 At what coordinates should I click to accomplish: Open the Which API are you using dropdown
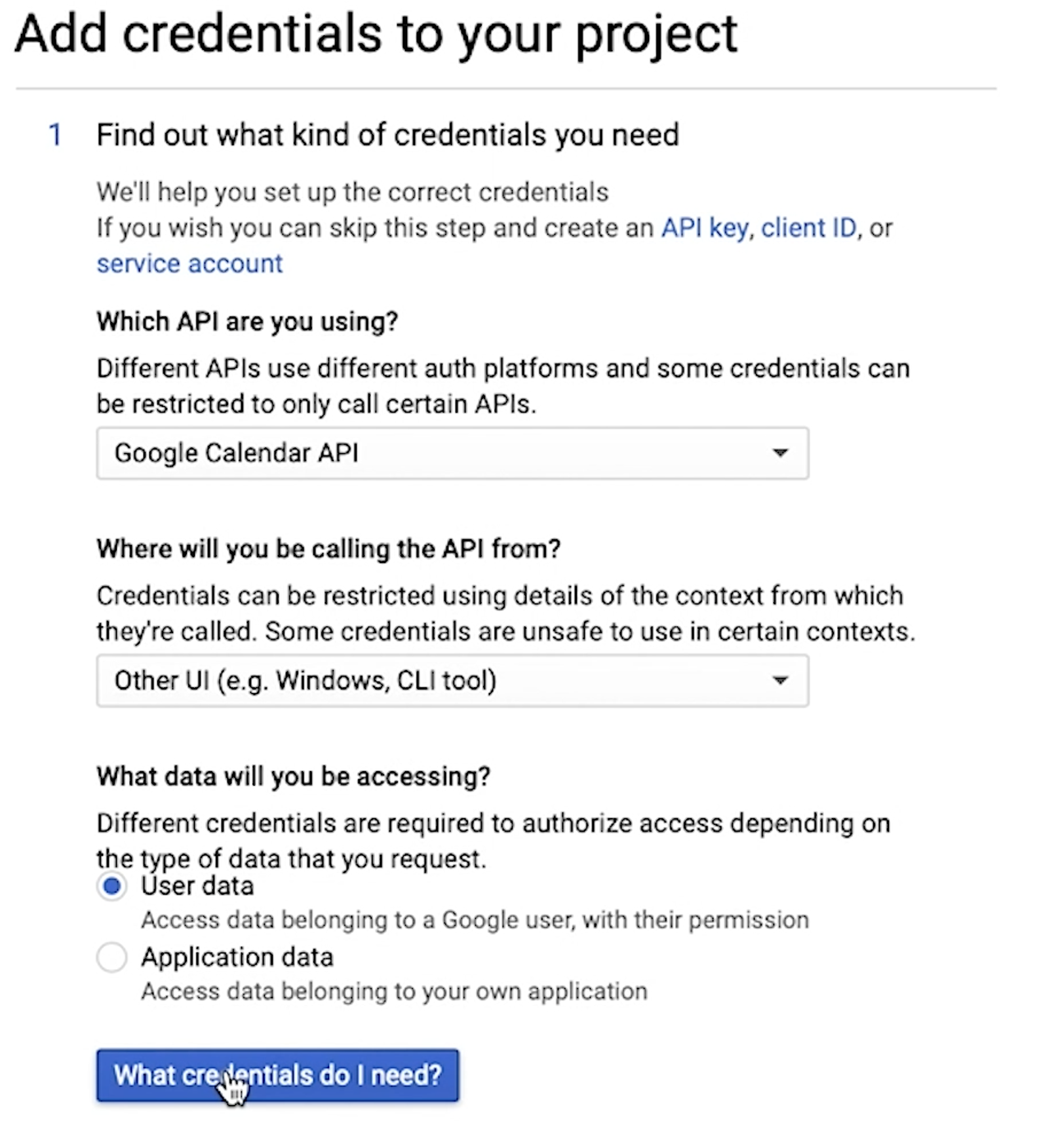452,453
